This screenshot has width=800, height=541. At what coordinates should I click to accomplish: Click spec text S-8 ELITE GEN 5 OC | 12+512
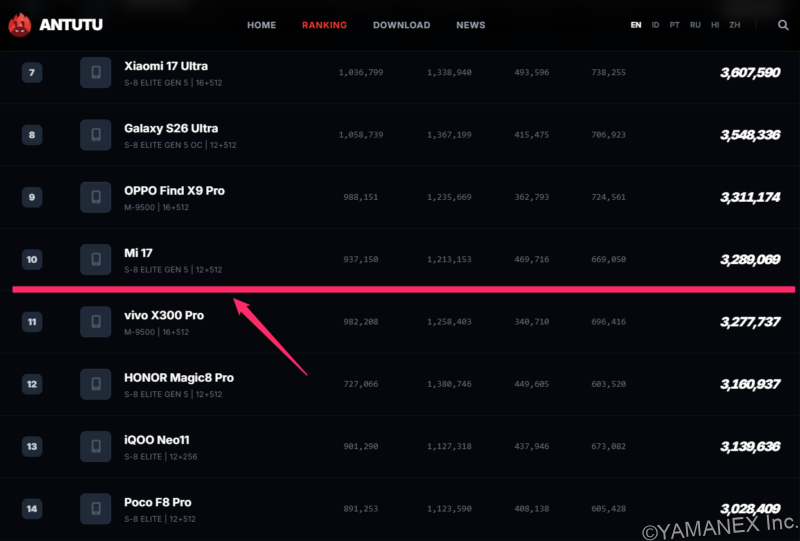(180, 145)
